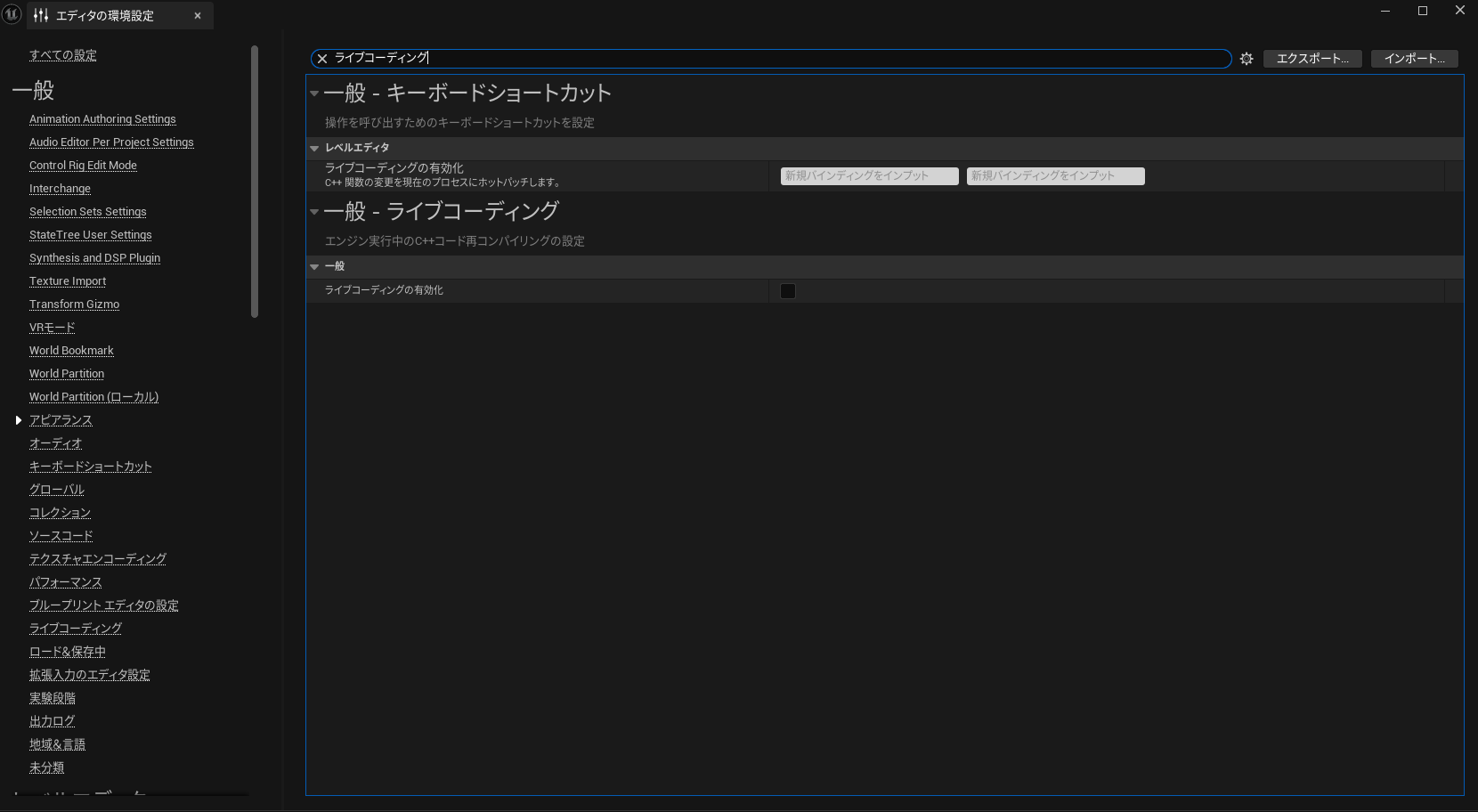Open search options via the gear icon
This screenshot has height=812, width=1478.
[x=1246, y=59]
